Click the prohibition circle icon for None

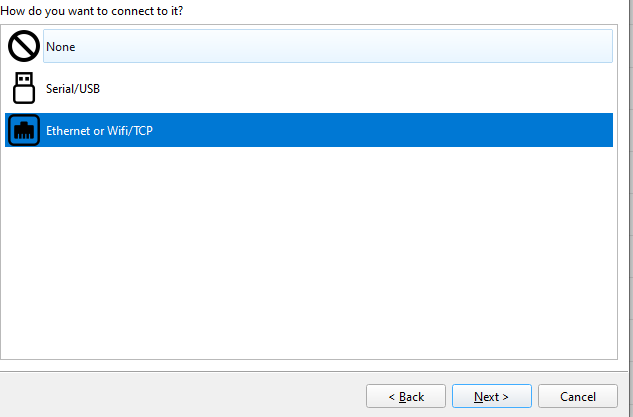(x=24, y=46)
